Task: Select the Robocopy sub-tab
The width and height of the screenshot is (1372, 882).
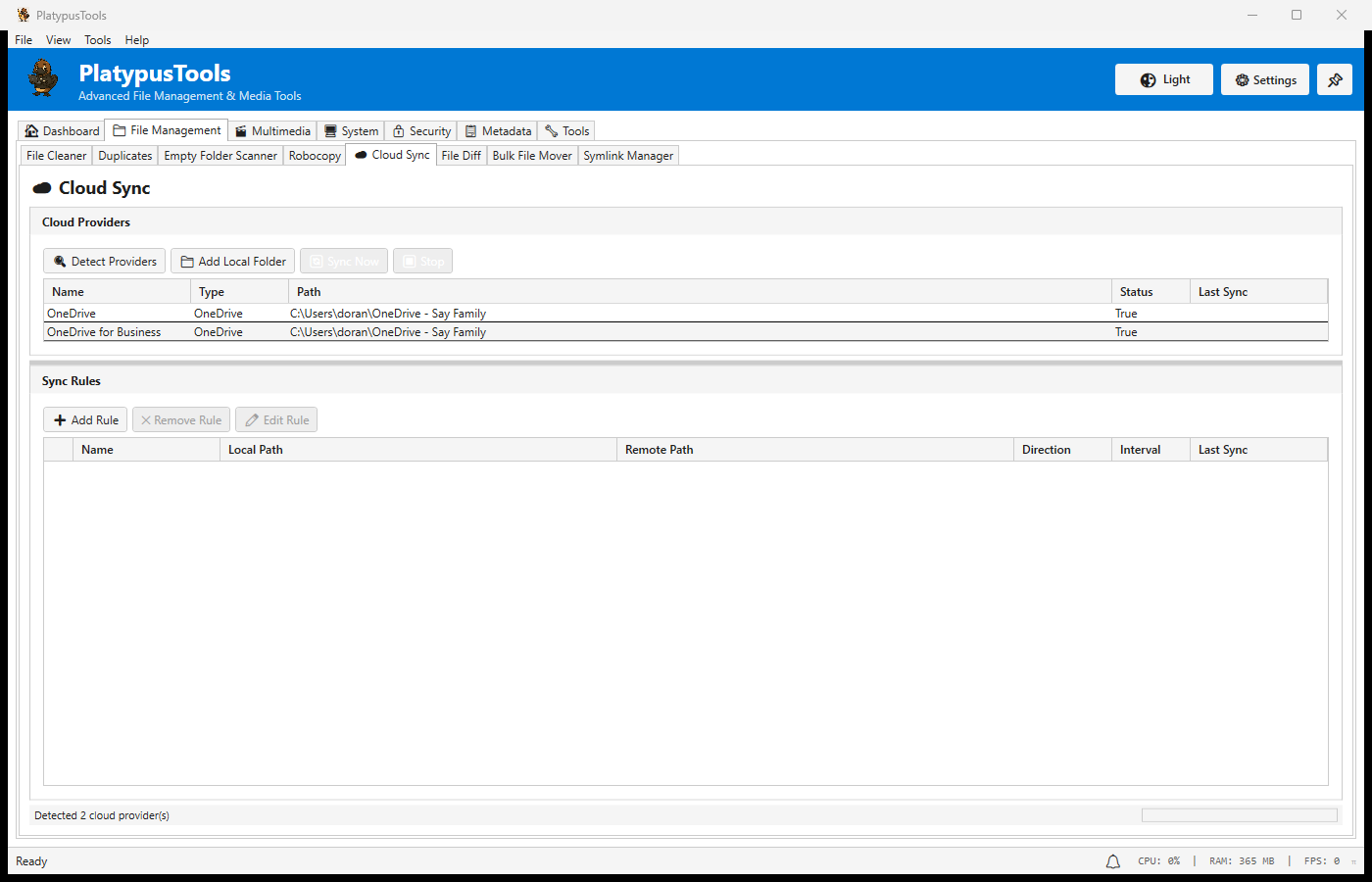Action: [x=315, y=156]
